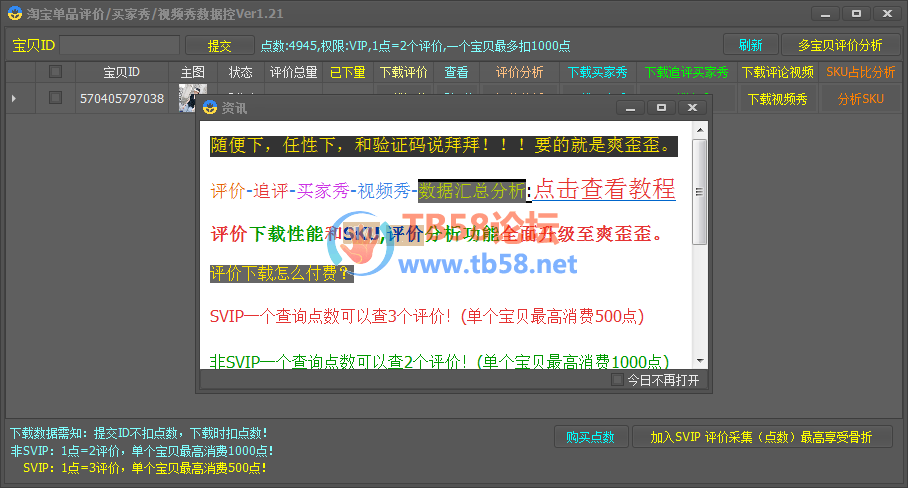The width and height of the screenshot is (908, 488).
Task: Click the 刷新 button
Action: point(750,45)
